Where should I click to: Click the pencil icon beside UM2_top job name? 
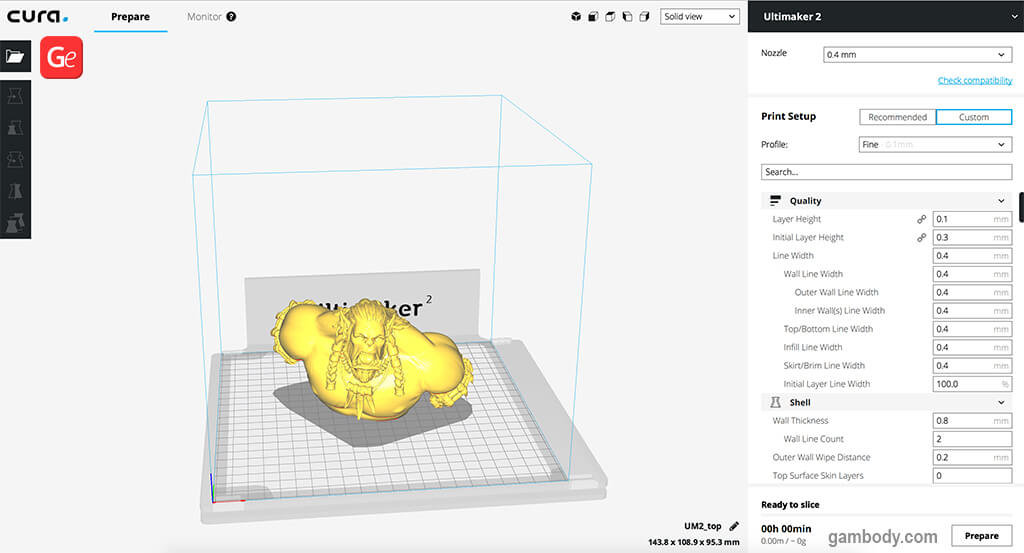tap(733, 525)
